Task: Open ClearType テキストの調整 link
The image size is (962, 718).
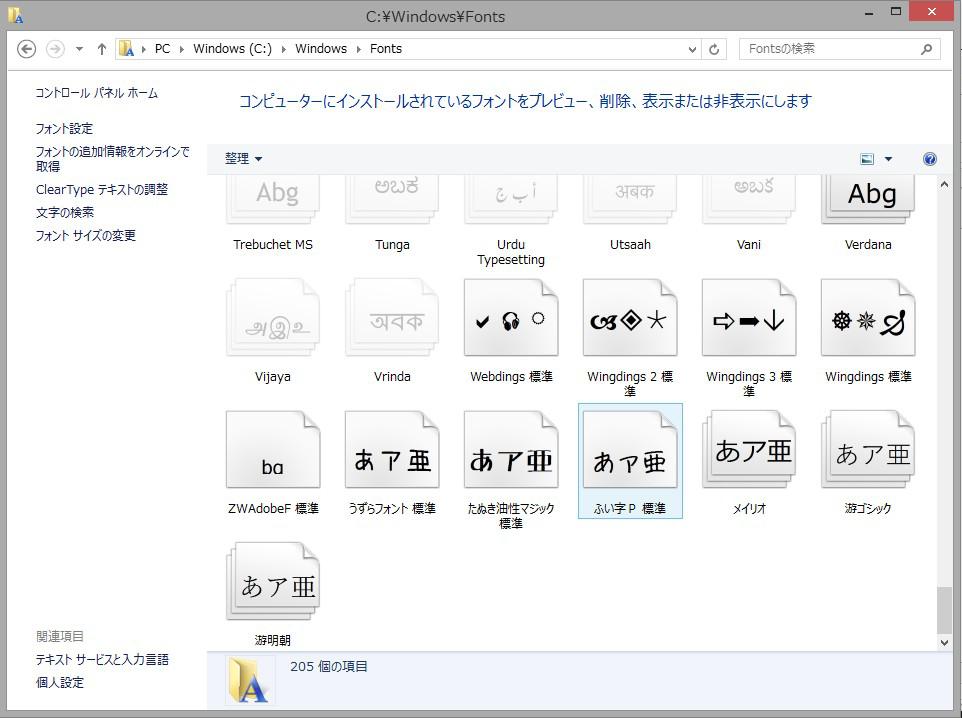Action: click(102, 190)
